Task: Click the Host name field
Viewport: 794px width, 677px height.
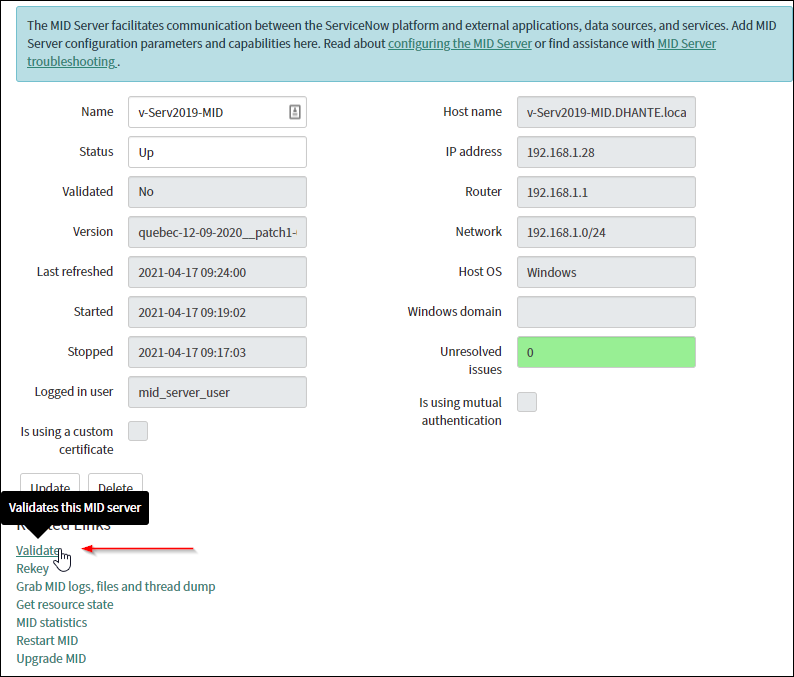Action: [606, 112]
